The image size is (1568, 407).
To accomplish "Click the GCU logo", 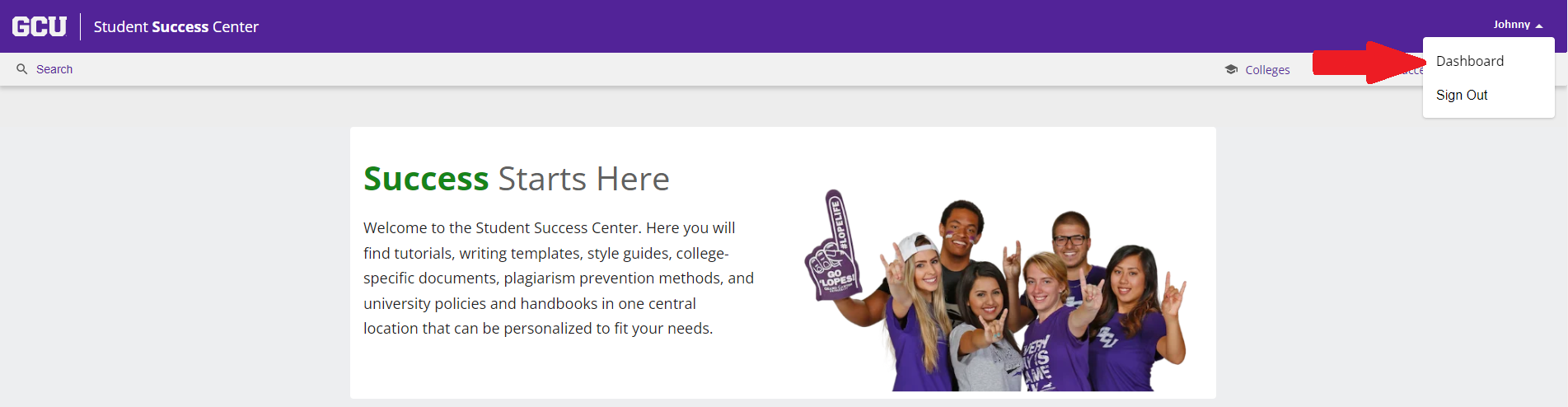I will [40, 26].
